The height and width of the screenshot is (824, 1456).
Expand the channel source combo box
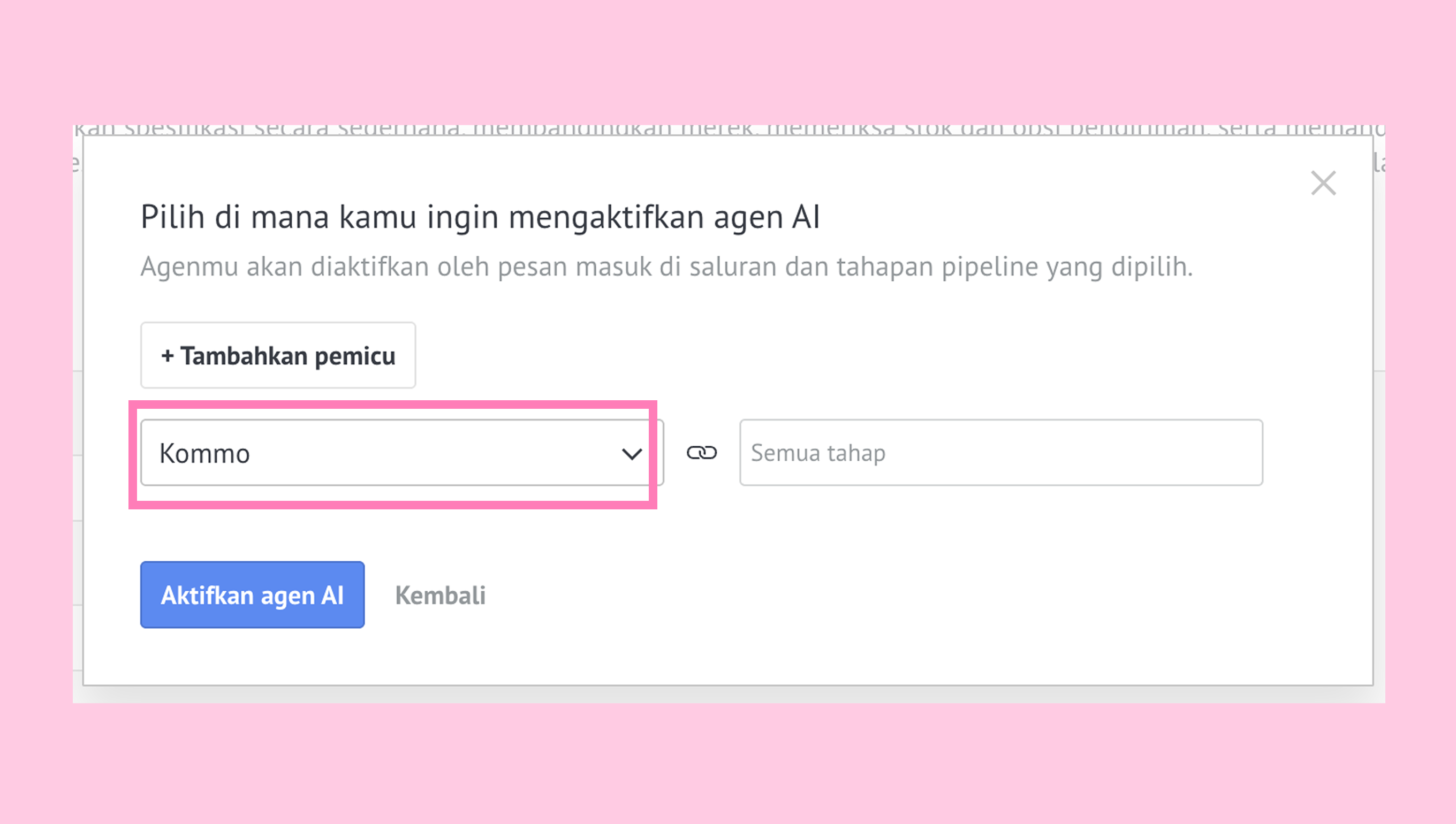[x=401, y=453]
